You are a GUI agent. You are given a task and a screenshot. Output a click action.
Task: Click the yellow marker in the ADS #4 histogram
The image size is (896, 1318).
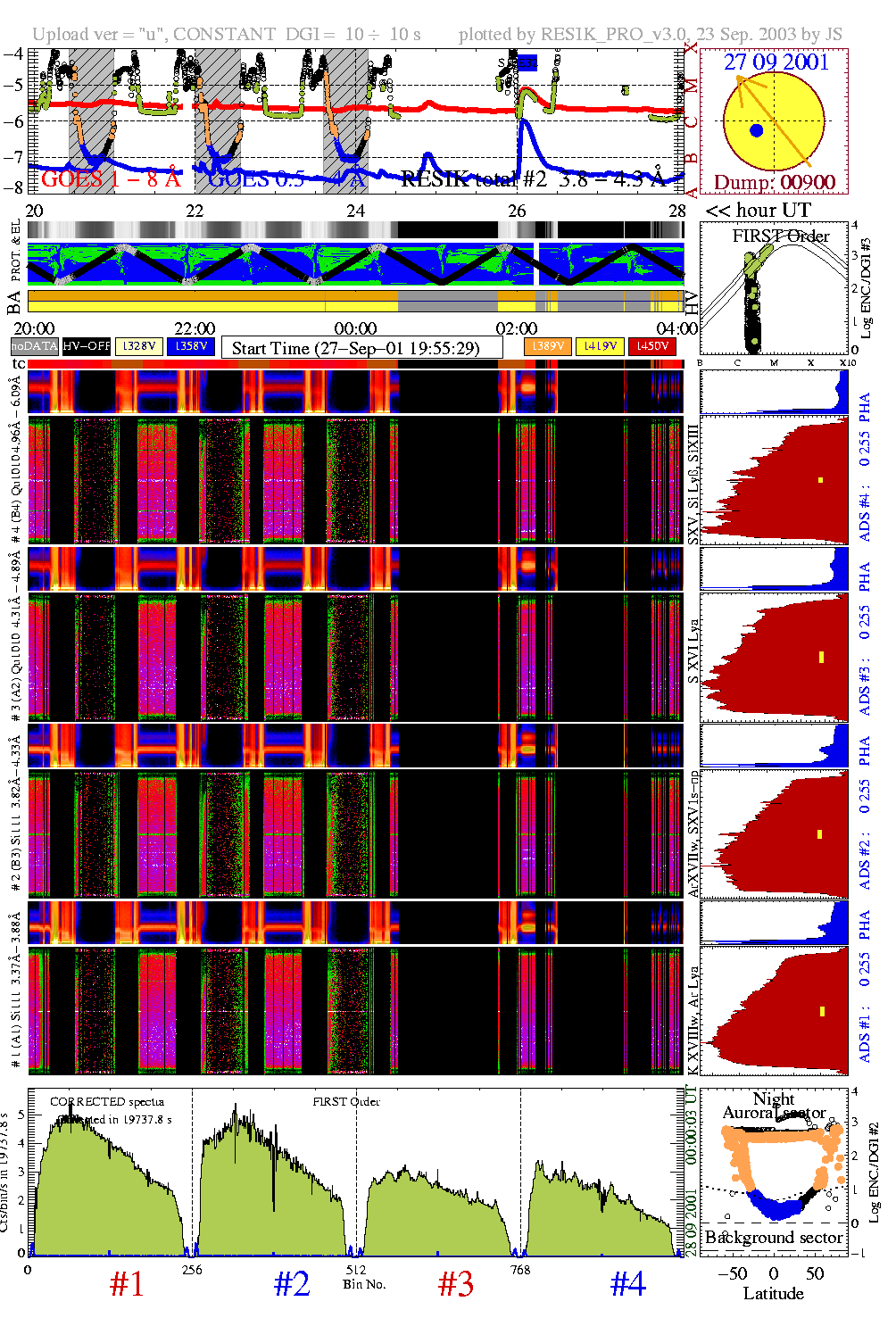820,480
